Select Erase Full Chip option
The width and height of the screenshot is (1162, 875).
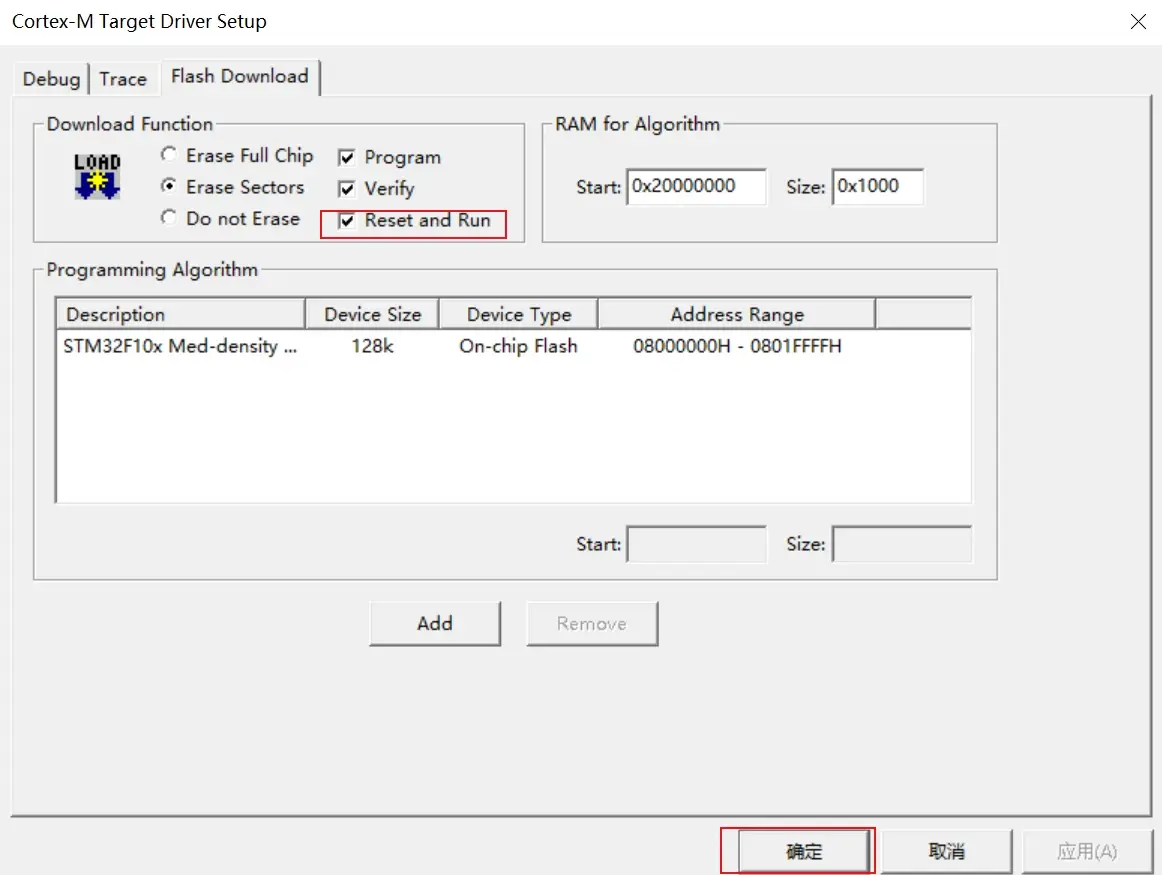pyautogui.click(x=169, y=155)
